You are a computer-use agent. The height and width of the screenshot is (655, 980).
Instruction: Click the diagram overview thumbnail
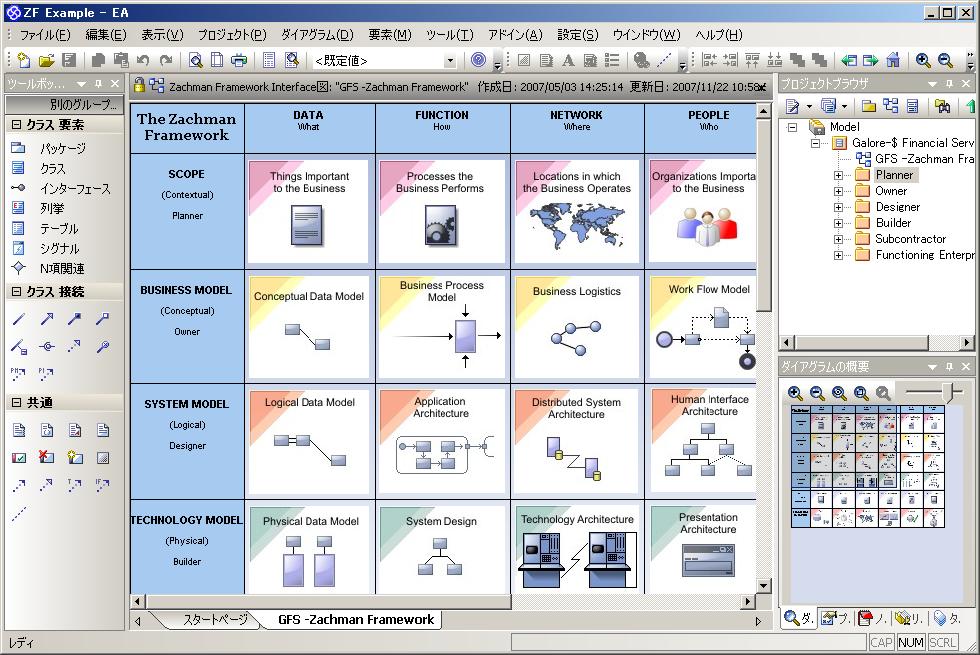(868, 466)
